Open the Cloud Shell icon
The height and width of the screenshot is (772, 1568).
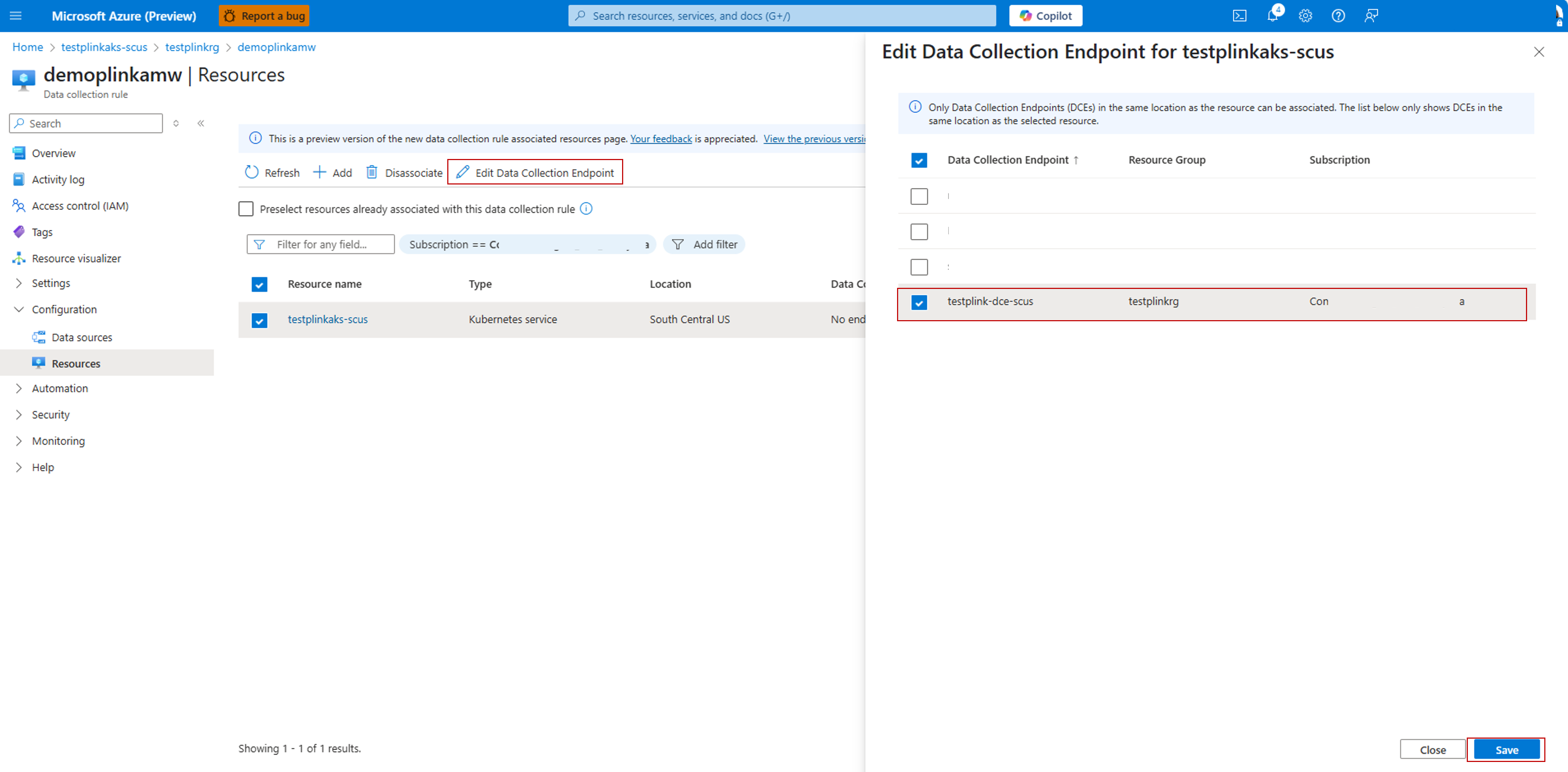[1239, 16]
